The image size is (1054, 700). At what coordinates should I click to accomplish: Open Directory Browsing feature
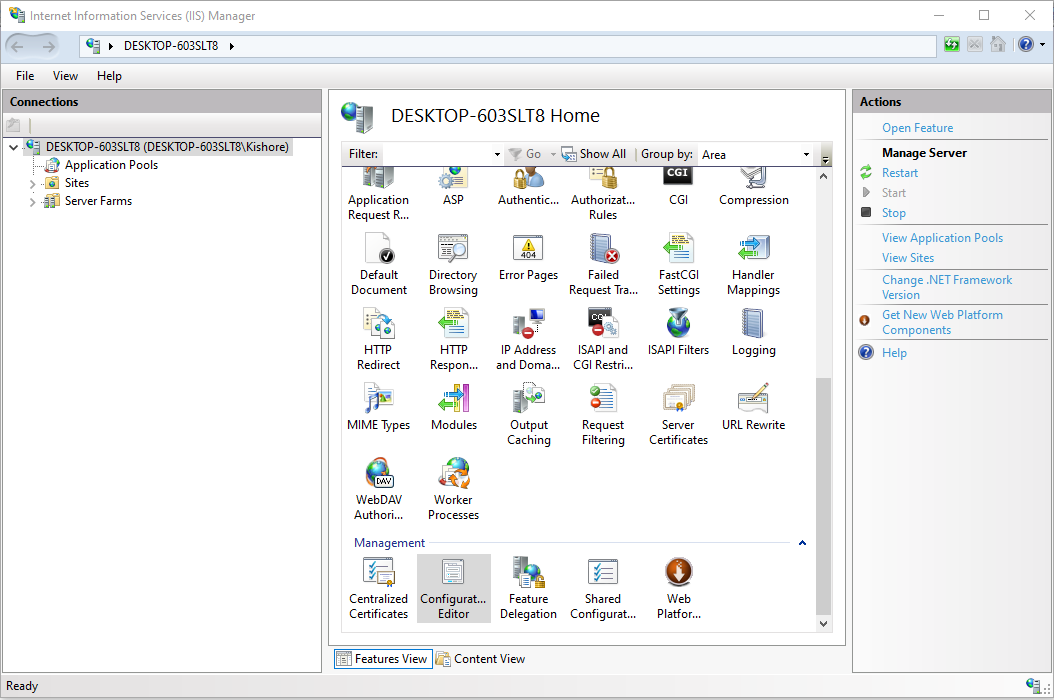(453, 264)
